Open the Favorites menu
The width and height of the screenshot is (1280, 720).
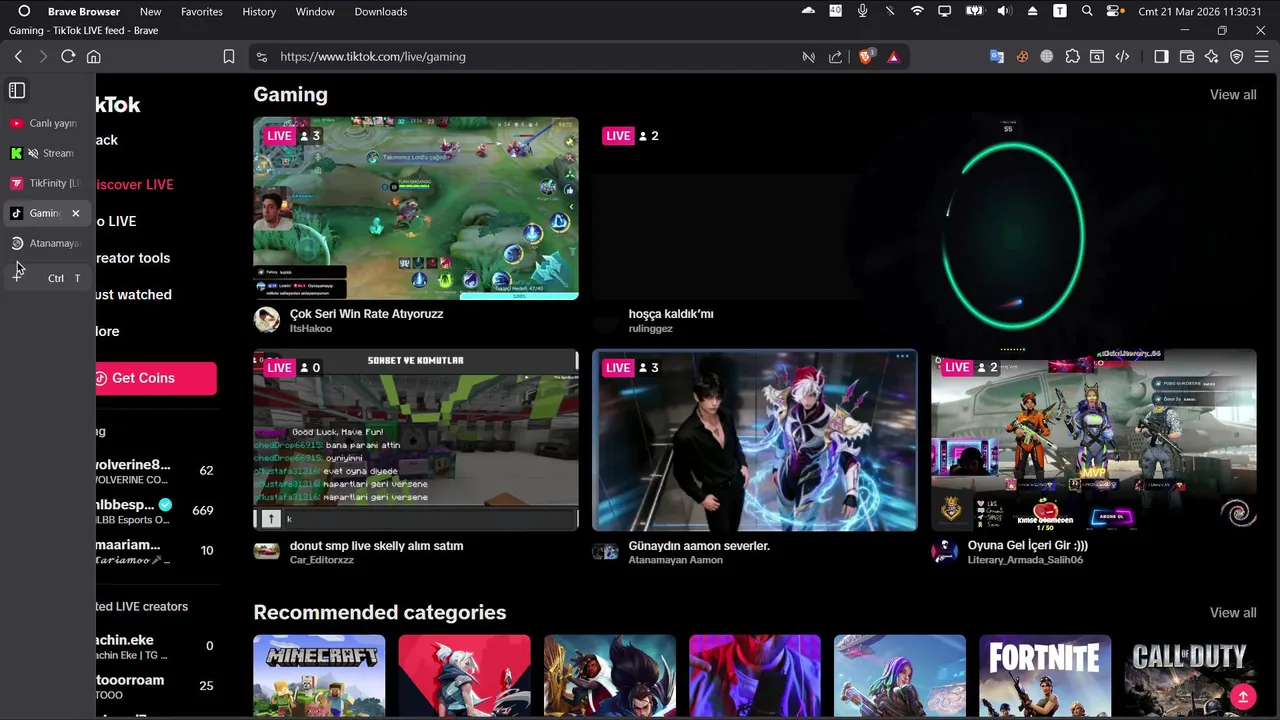point(202,11)
